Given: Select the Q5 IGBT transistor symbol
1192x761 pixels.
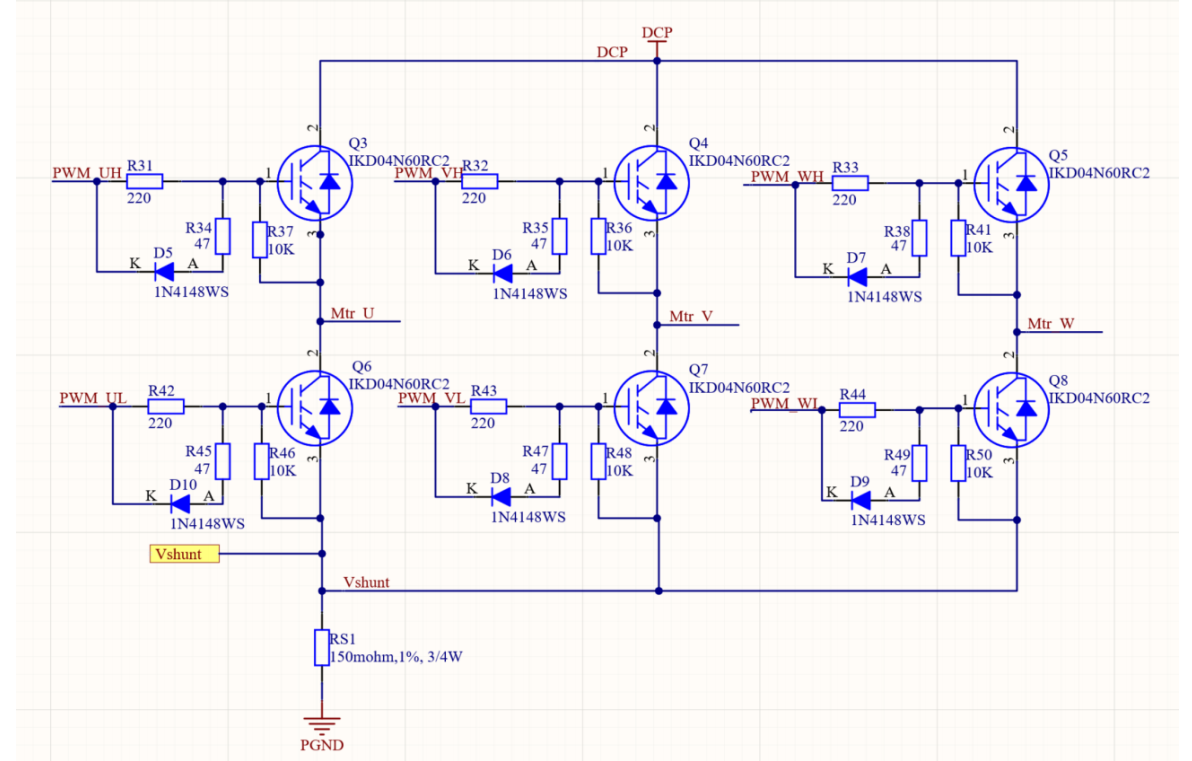Looking at the screenshot, I should 1011,185.
